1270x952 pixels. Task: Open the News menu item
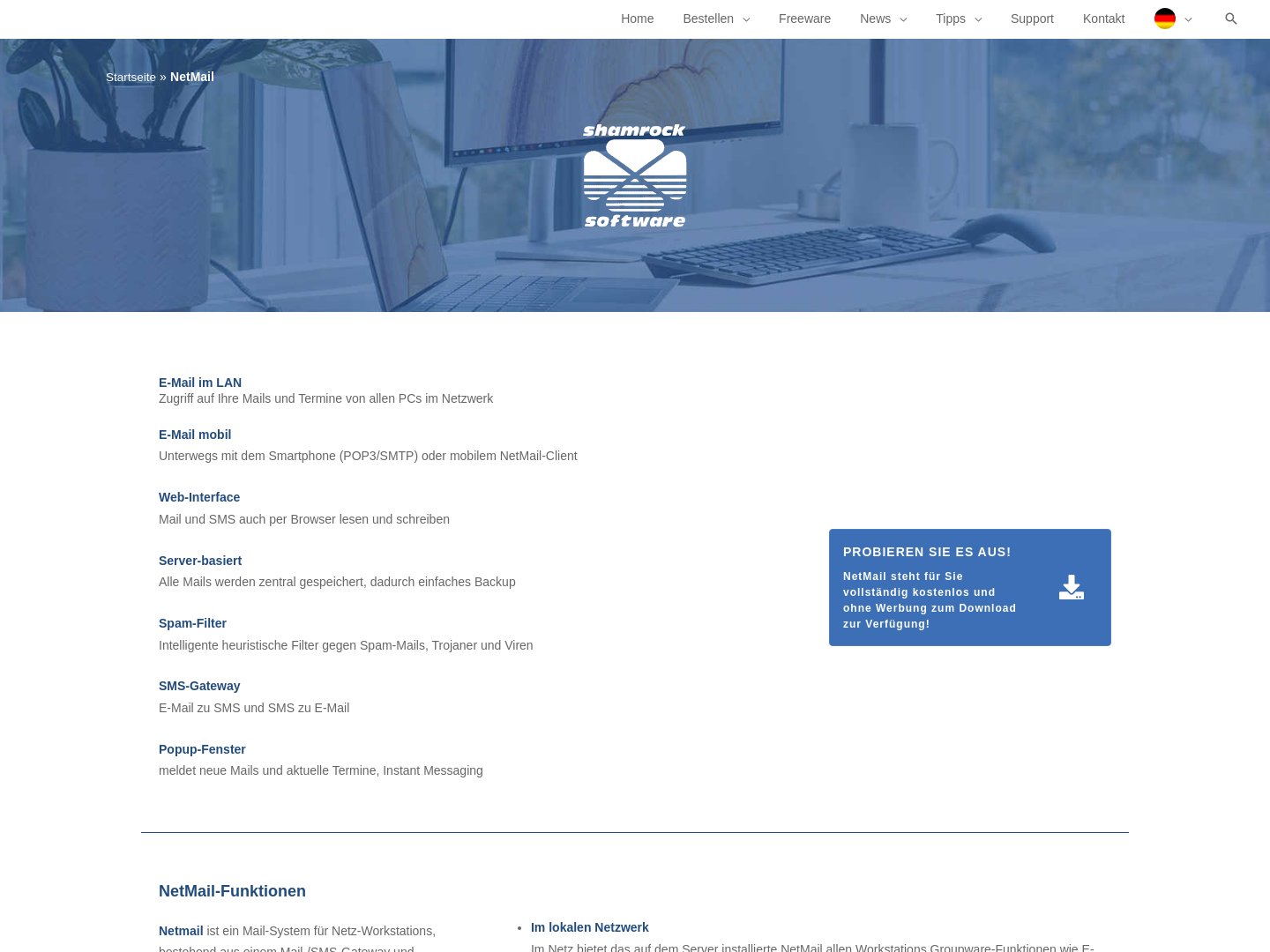click(875, 19)
